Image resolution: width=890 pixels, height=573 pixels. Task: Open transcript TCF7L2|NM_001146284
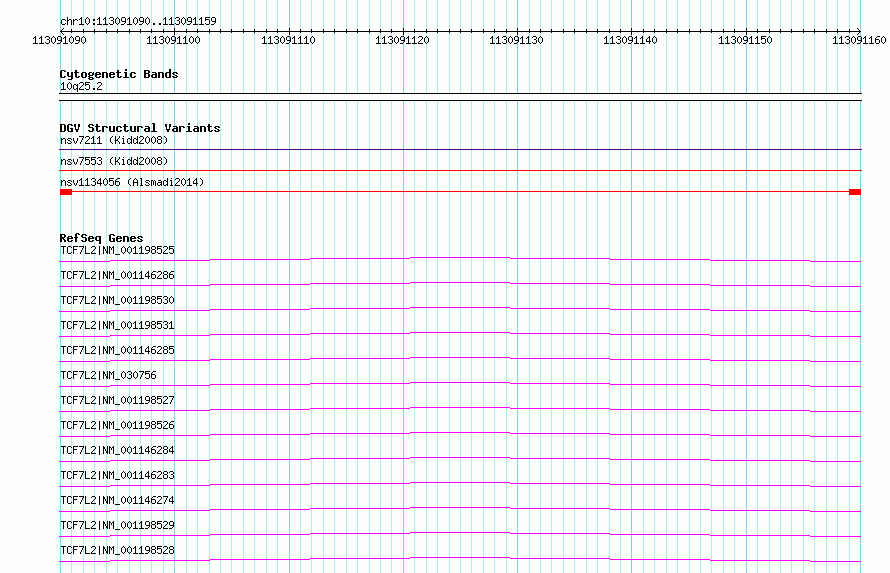point(117,450)
